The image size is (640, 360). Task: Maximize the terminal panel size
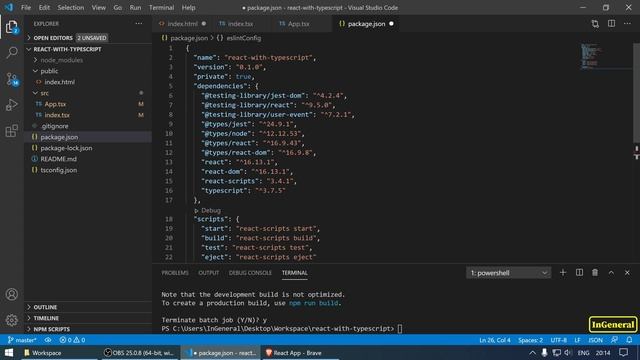[611, 273]
